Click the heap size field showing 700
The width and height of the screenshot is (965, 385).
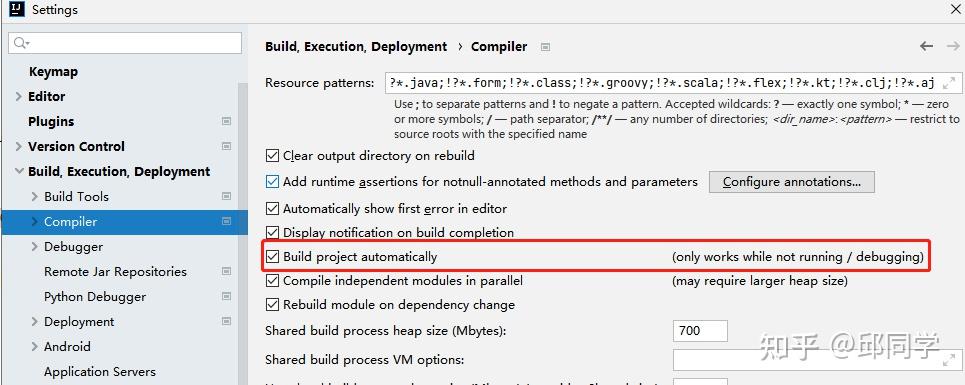click(700, 331)
